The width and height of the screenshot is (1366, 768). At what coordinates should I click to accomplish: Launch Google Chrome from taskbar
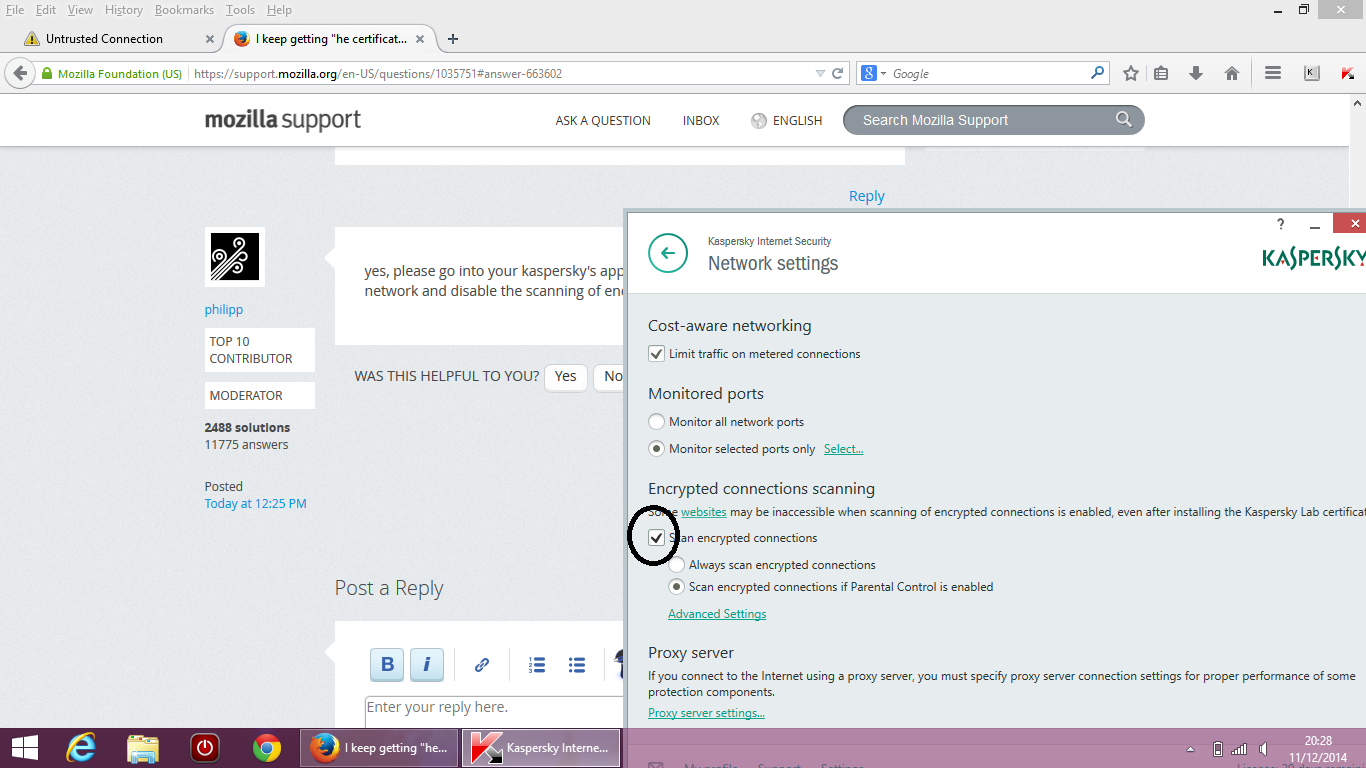(x=267, y=748)
